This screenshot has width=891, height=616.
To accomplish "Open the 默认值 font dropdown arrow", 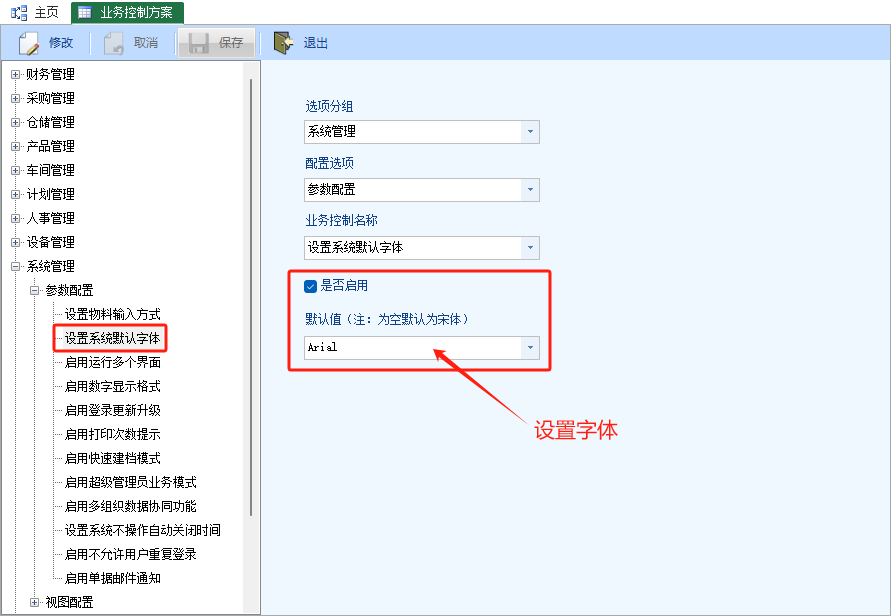I will pos(530,348).
